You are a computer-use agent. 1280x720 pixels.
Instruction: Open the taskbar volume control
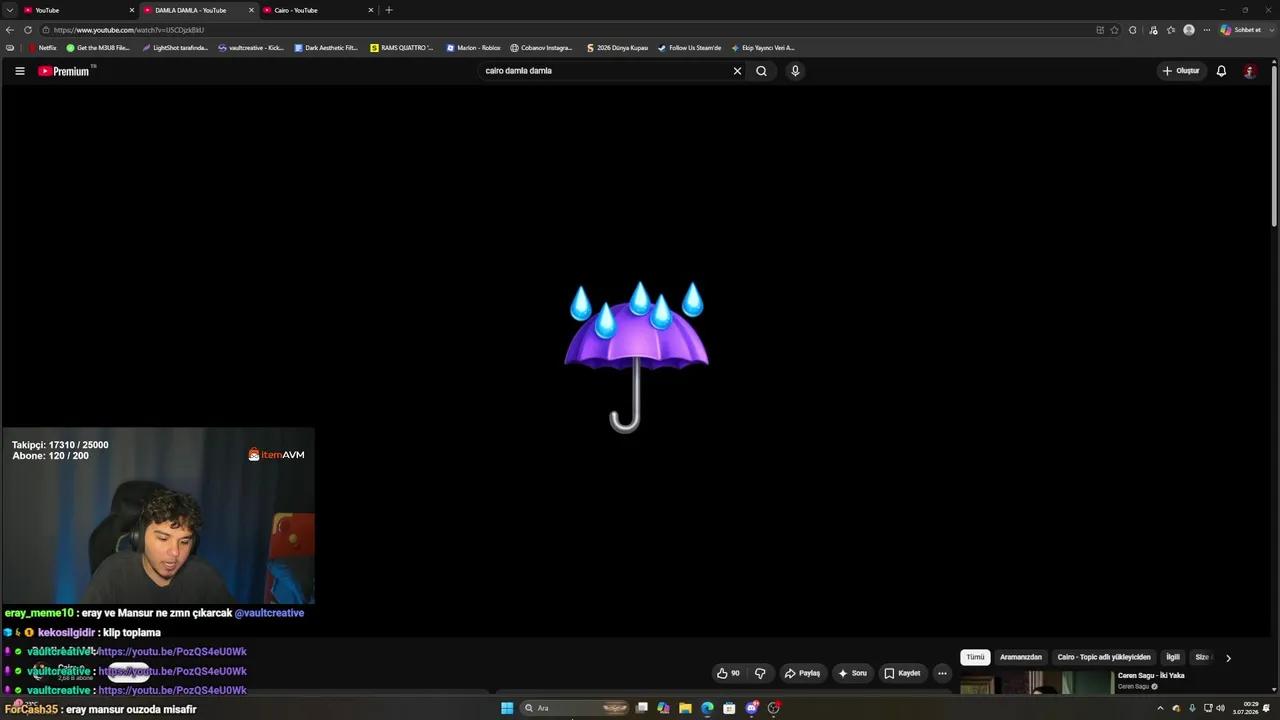point(1220,708)
